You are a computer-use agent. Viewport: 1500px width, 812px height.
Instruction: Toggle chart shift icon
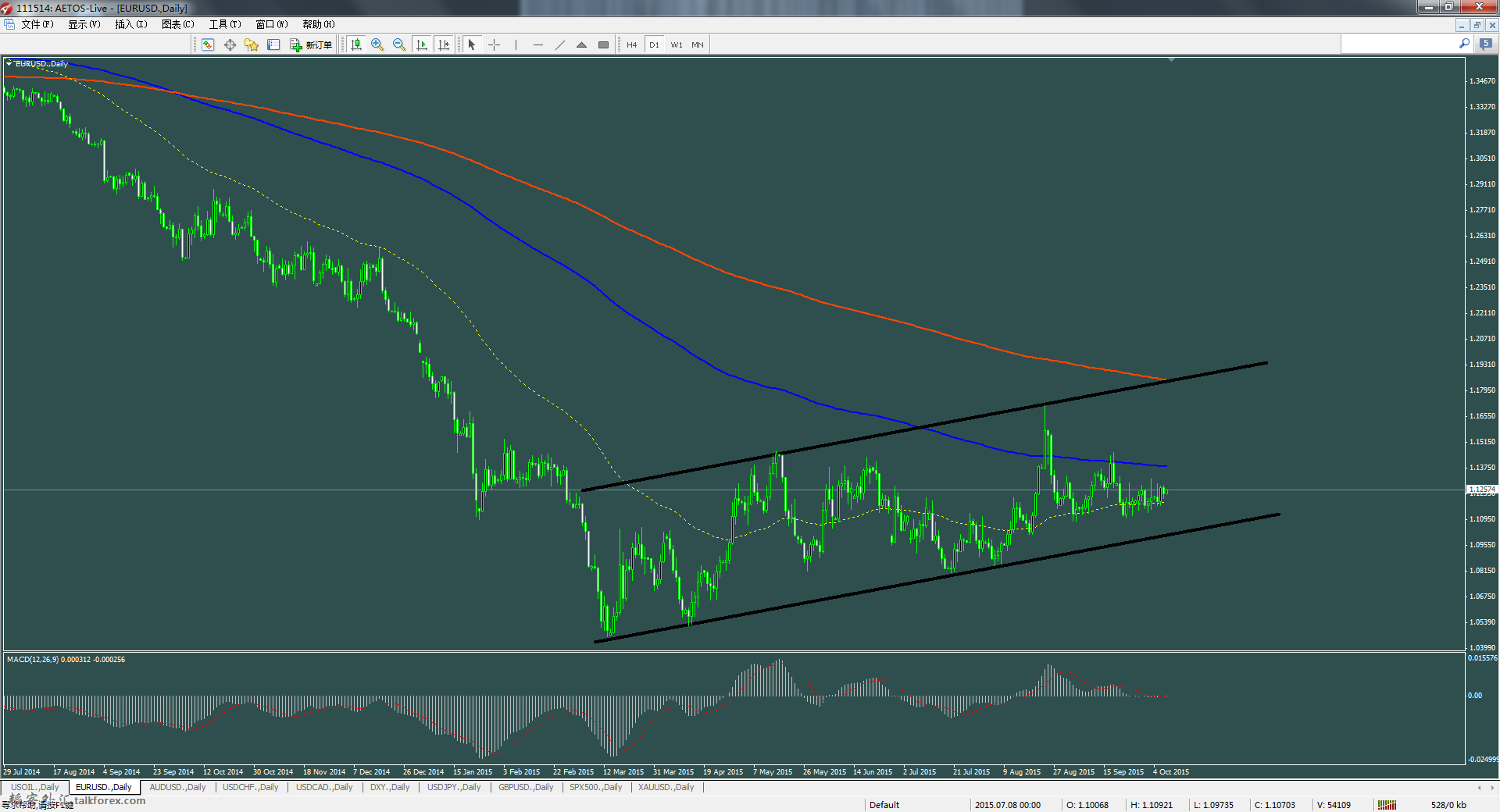click(444, 45)
